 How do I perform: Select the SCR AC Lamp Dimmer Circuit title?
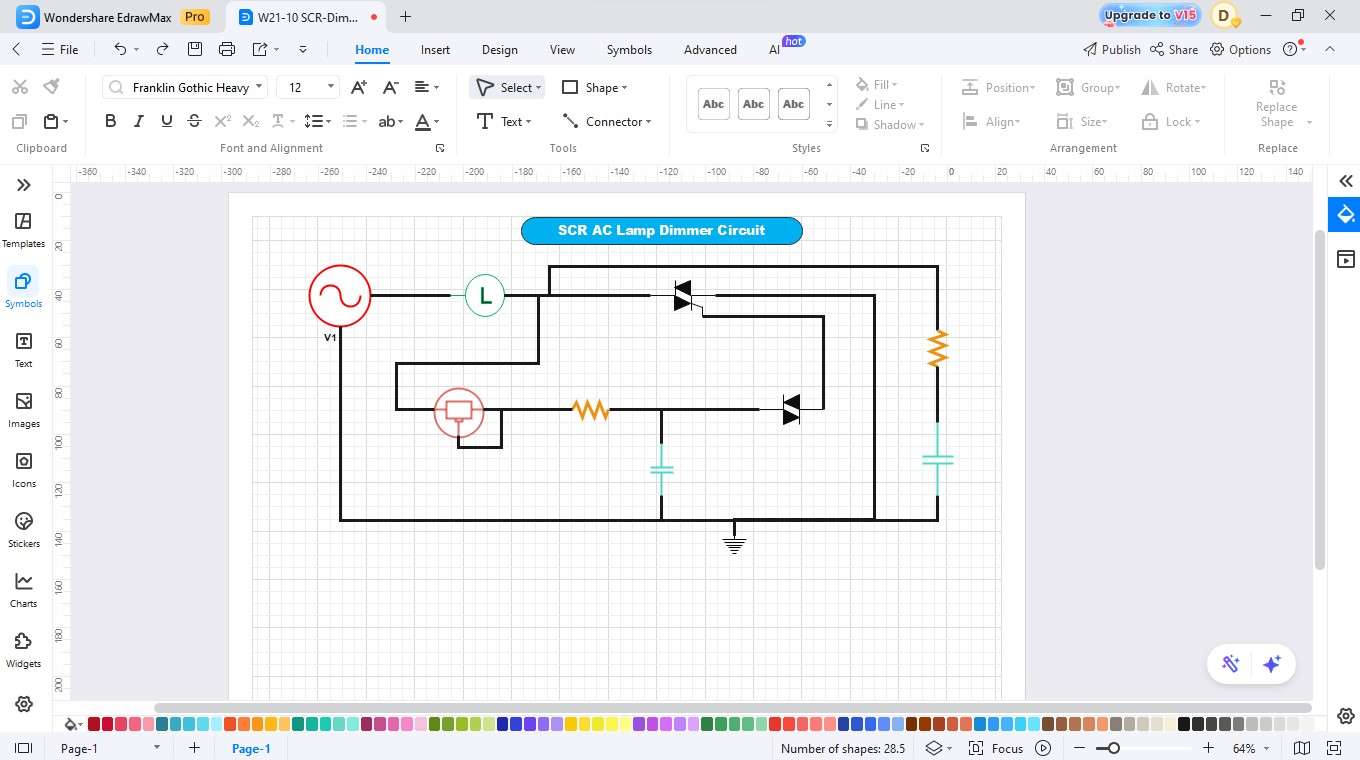[x=661, y=230]
